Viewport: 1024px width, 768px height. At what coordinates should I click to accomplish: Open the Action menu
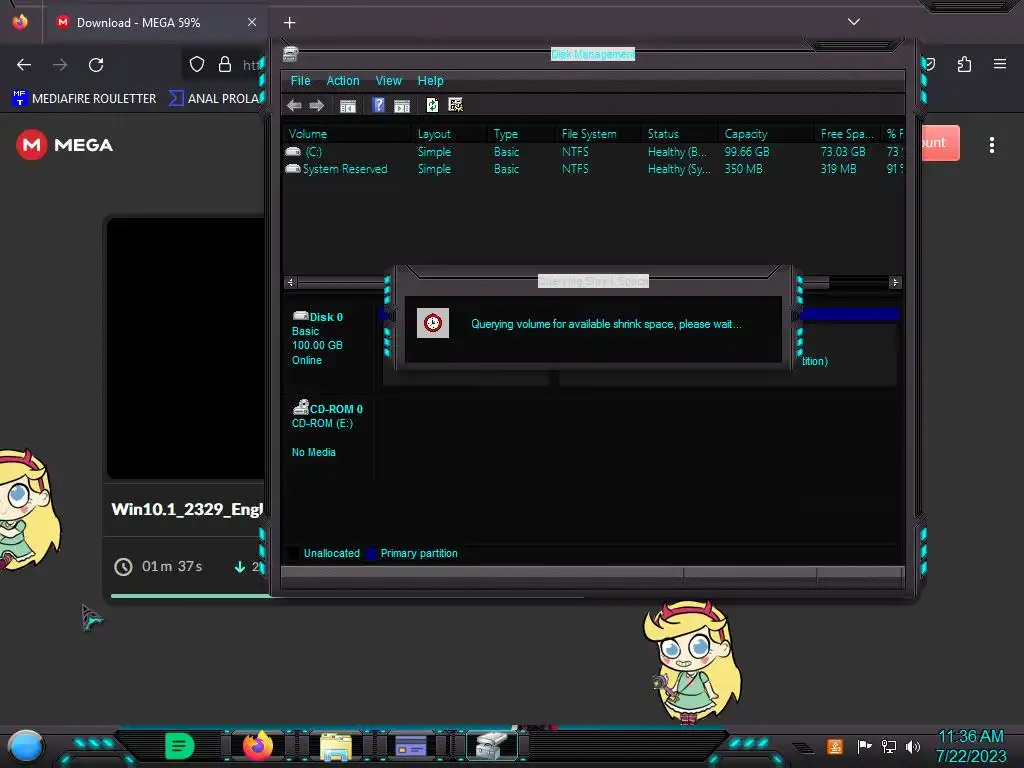pyautogui.click(x=343, y=81)
